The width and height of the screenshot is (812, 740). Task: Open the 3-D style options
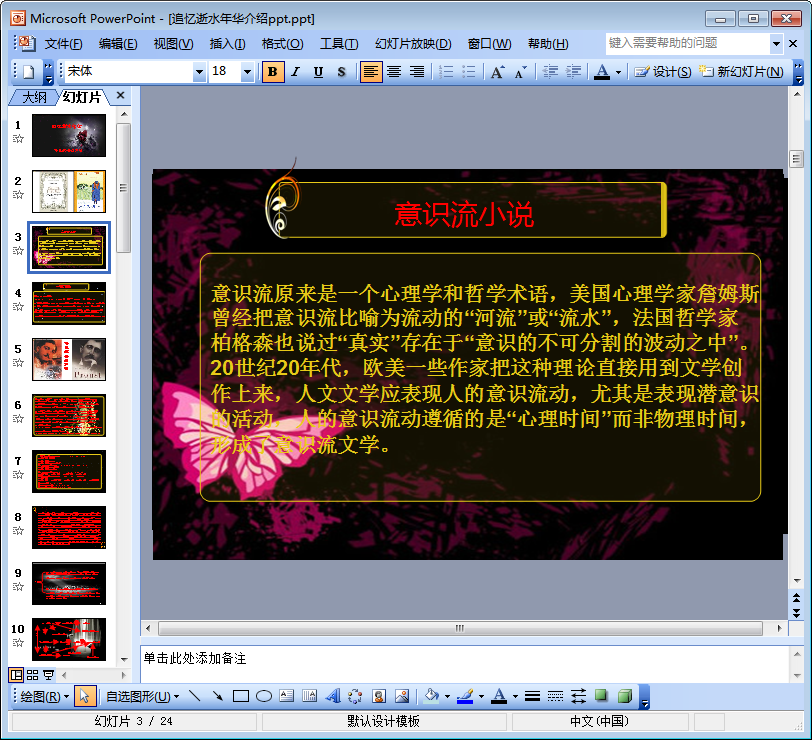point(624,696)
